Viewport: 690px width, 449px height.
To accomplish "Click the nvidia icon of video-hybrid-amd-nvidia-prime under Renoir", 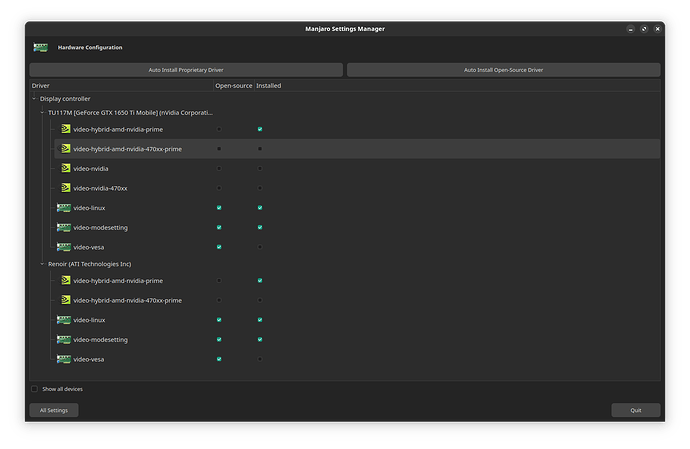I will (x=66, y=280).
